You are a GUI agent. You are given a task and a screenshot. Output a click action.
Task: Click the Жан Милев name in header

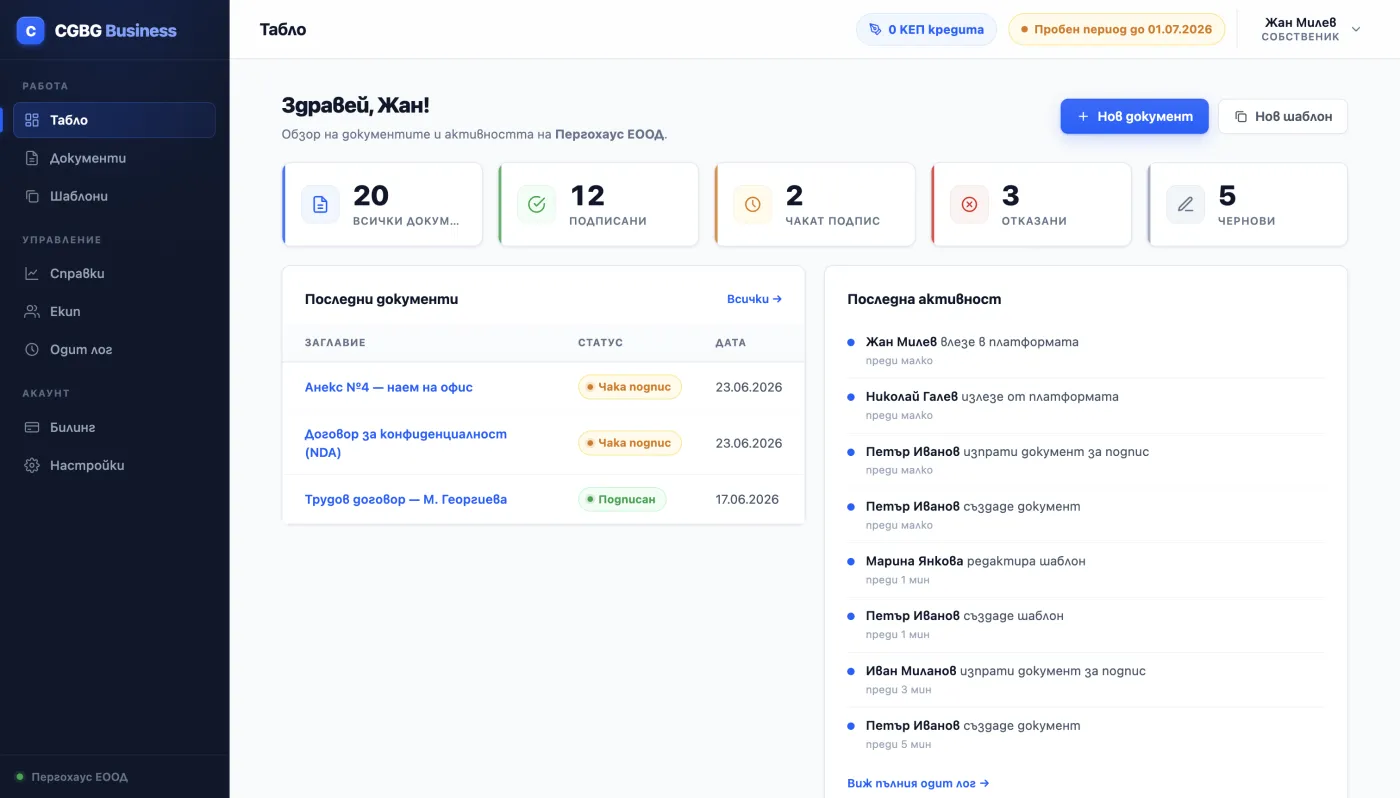pyautogui.click(x=1300, y=22)
